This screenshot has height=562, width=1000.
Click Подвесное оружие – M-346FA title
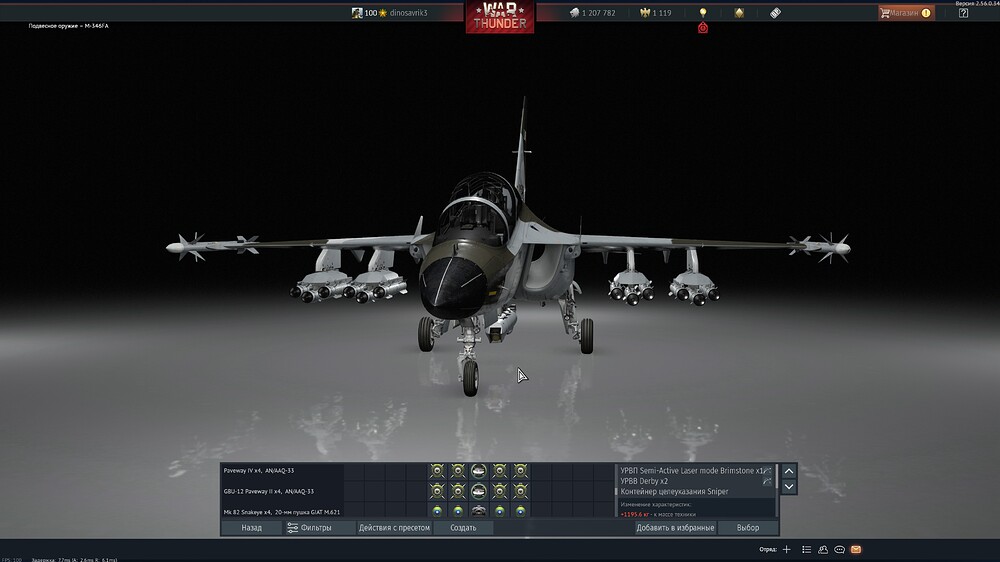pyautogui.click(x=68, y=26)
